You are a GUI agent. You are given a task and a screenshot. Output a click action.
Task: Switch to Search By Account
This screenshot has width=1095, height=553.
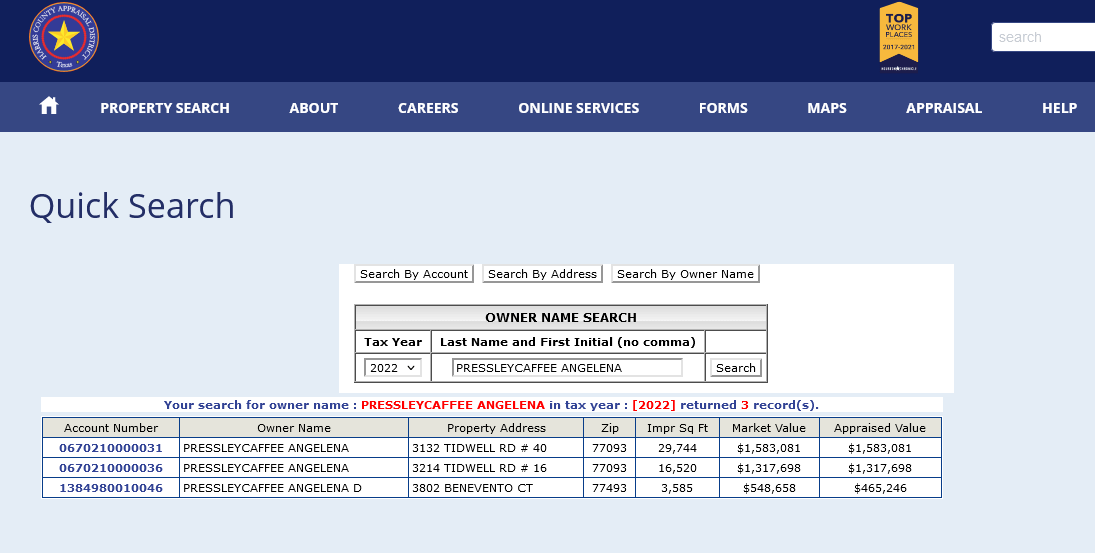[414, 274]
